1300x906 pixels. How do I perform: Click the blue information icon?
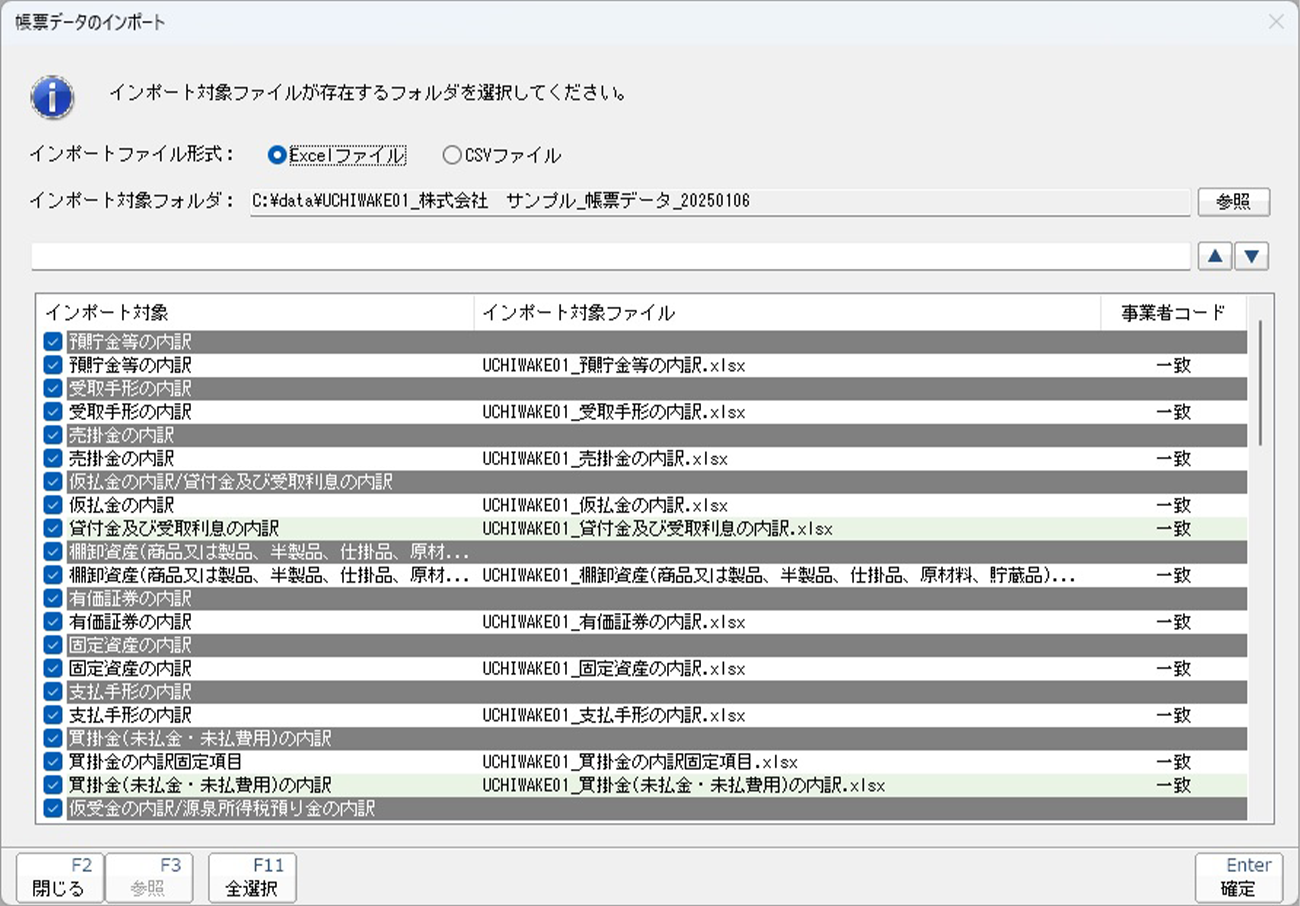point(52,97)
